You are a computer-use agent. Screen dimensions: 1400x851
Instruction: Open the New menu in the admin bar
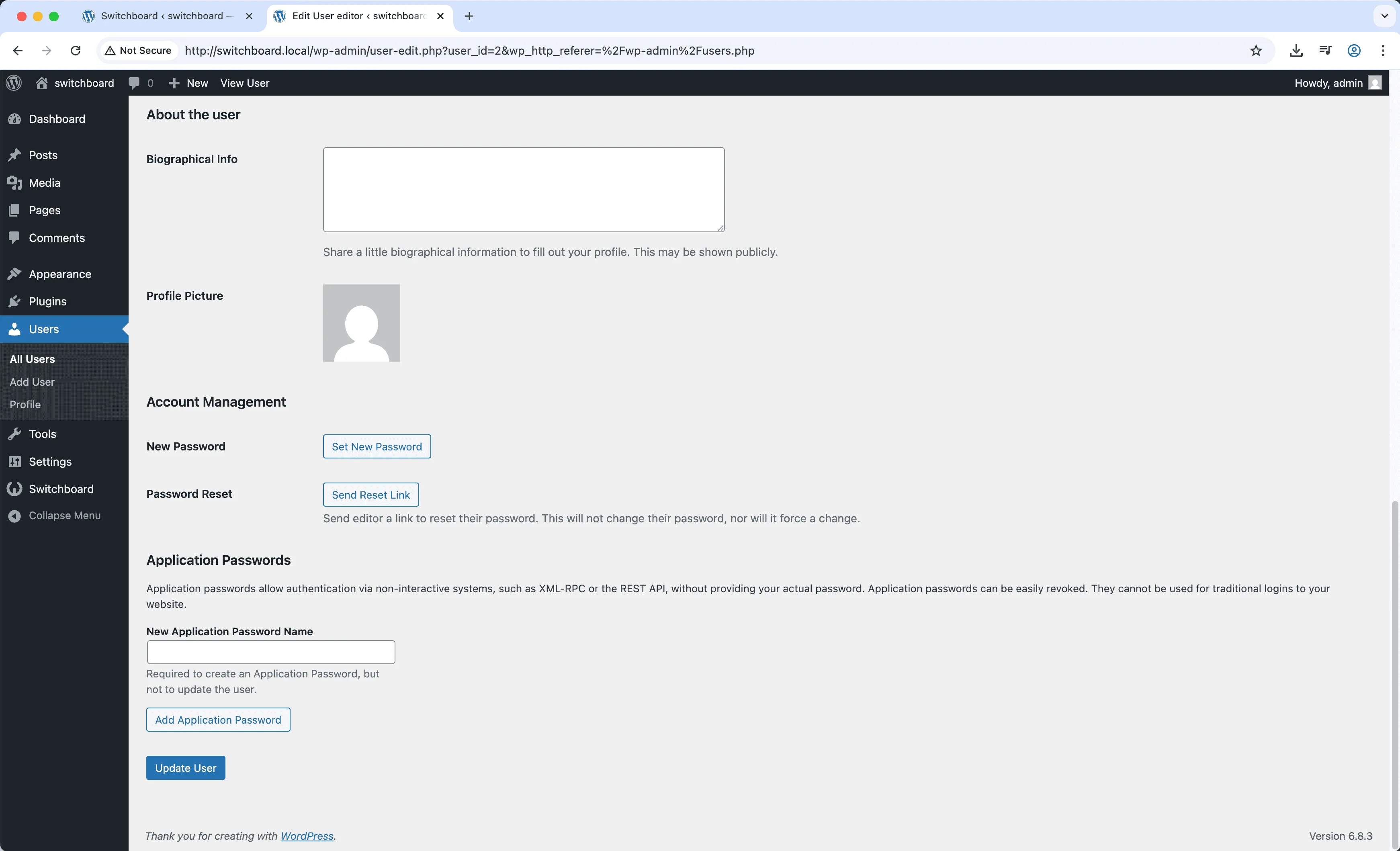coord(188,82)
